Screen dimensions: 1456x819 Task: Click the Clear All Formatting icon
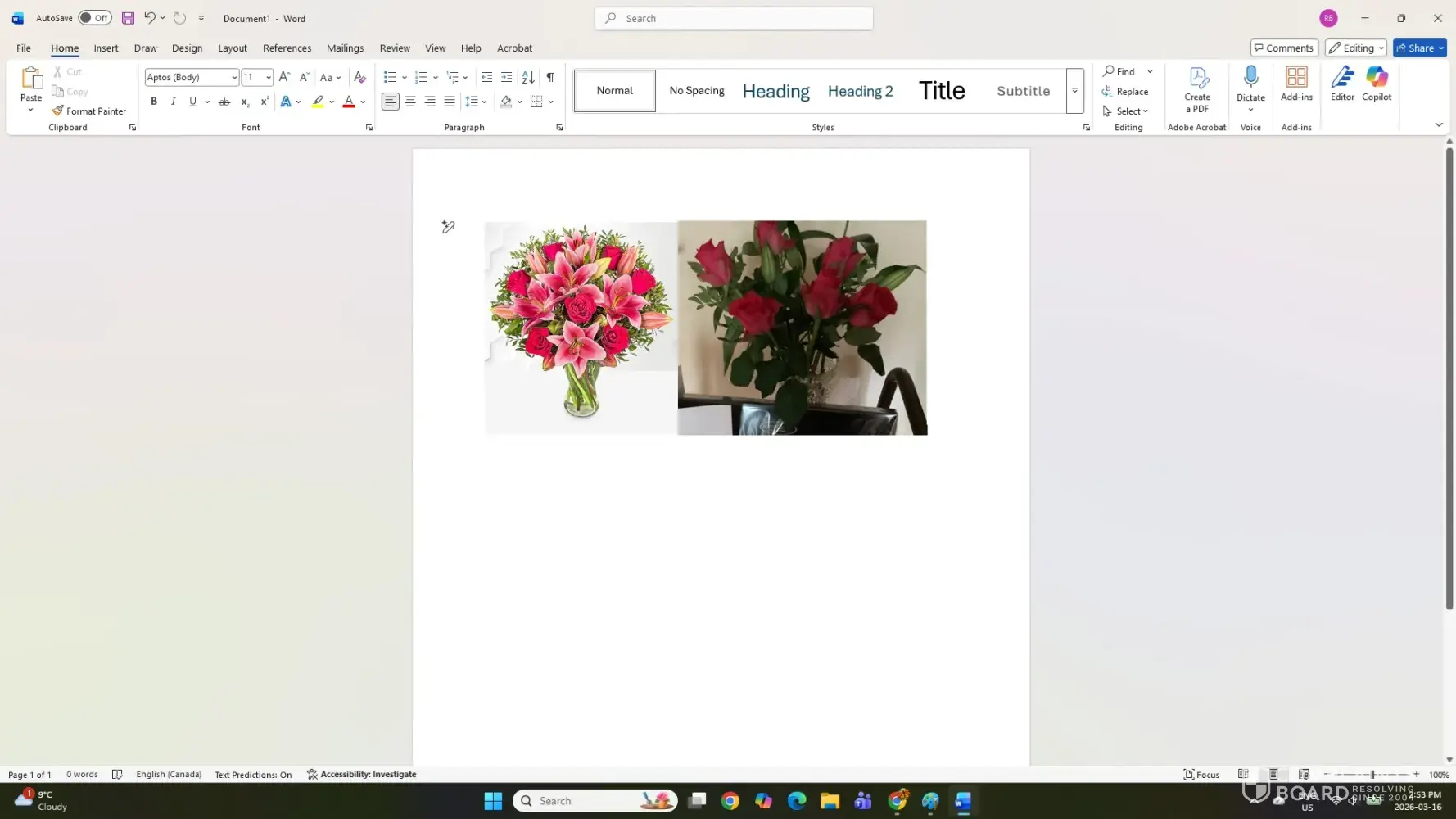359,77
